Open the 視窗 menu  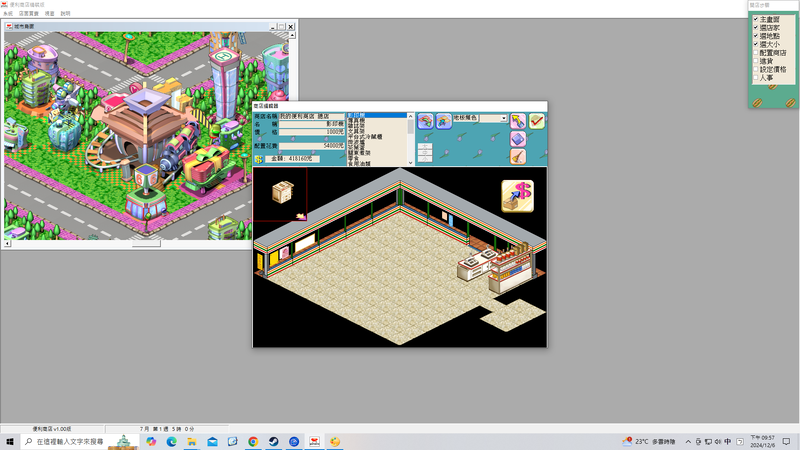49,14
